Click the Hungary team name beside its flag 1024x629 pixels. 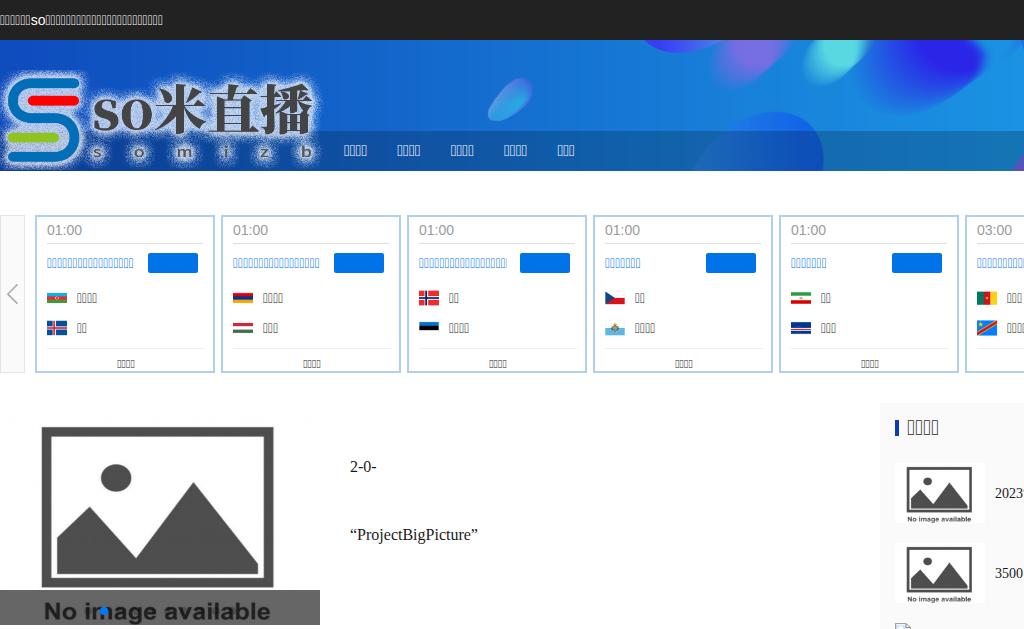270,328
